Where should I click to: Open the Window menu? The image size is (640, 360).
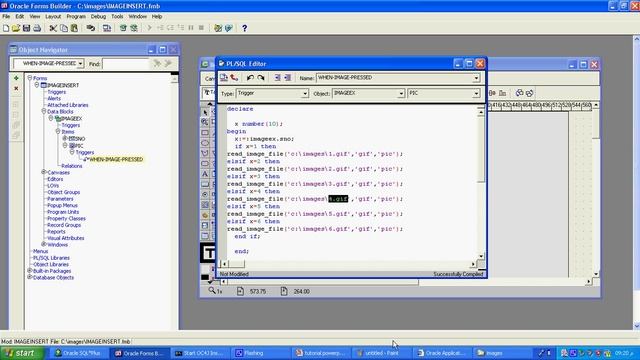pos(138,17)
